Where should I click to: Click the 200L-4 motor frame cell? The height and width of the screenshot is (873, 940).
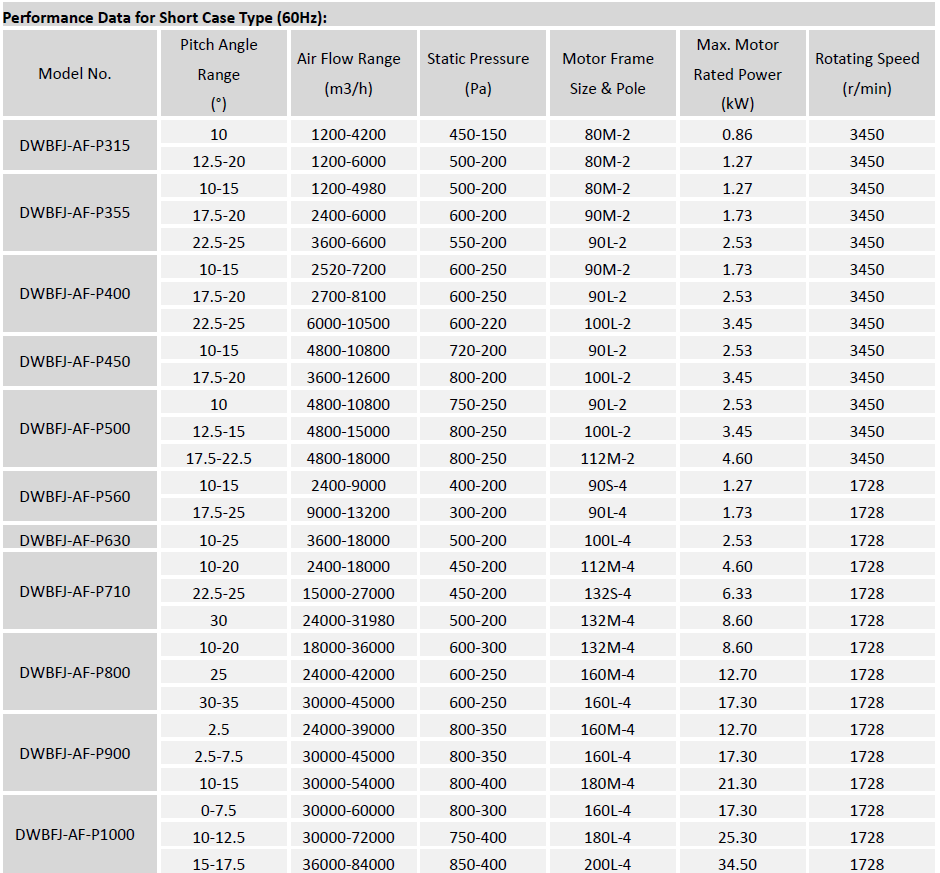click(x=608, y=864)
